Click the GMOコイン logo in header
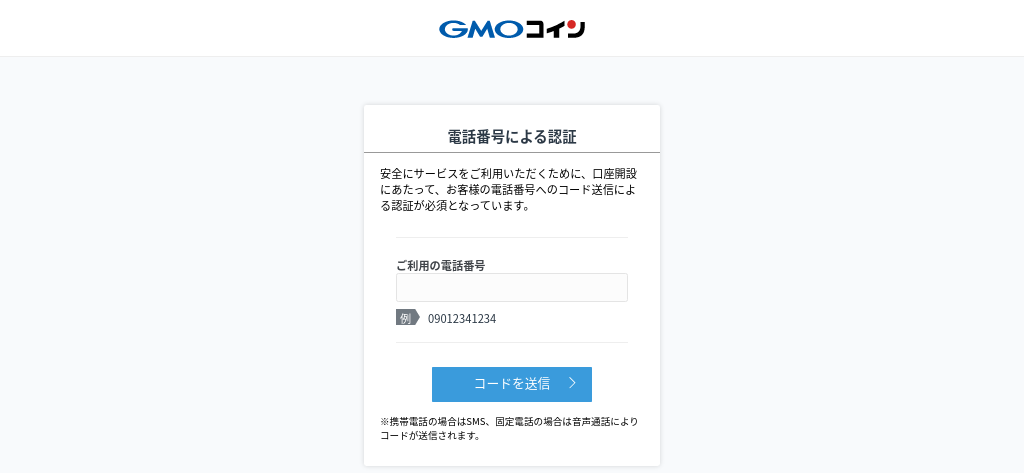This screenshot has height=473, width=1024. (512, 29)
